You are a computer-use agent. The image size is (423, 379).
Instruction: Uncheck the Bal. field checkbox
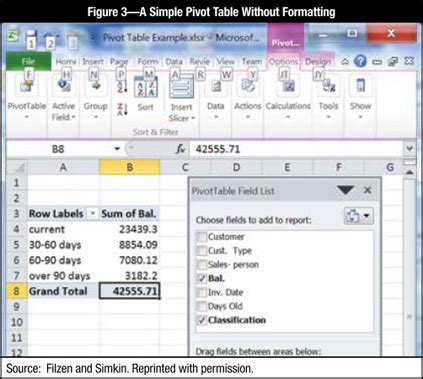pyautogui.click(x=201, y=278)
